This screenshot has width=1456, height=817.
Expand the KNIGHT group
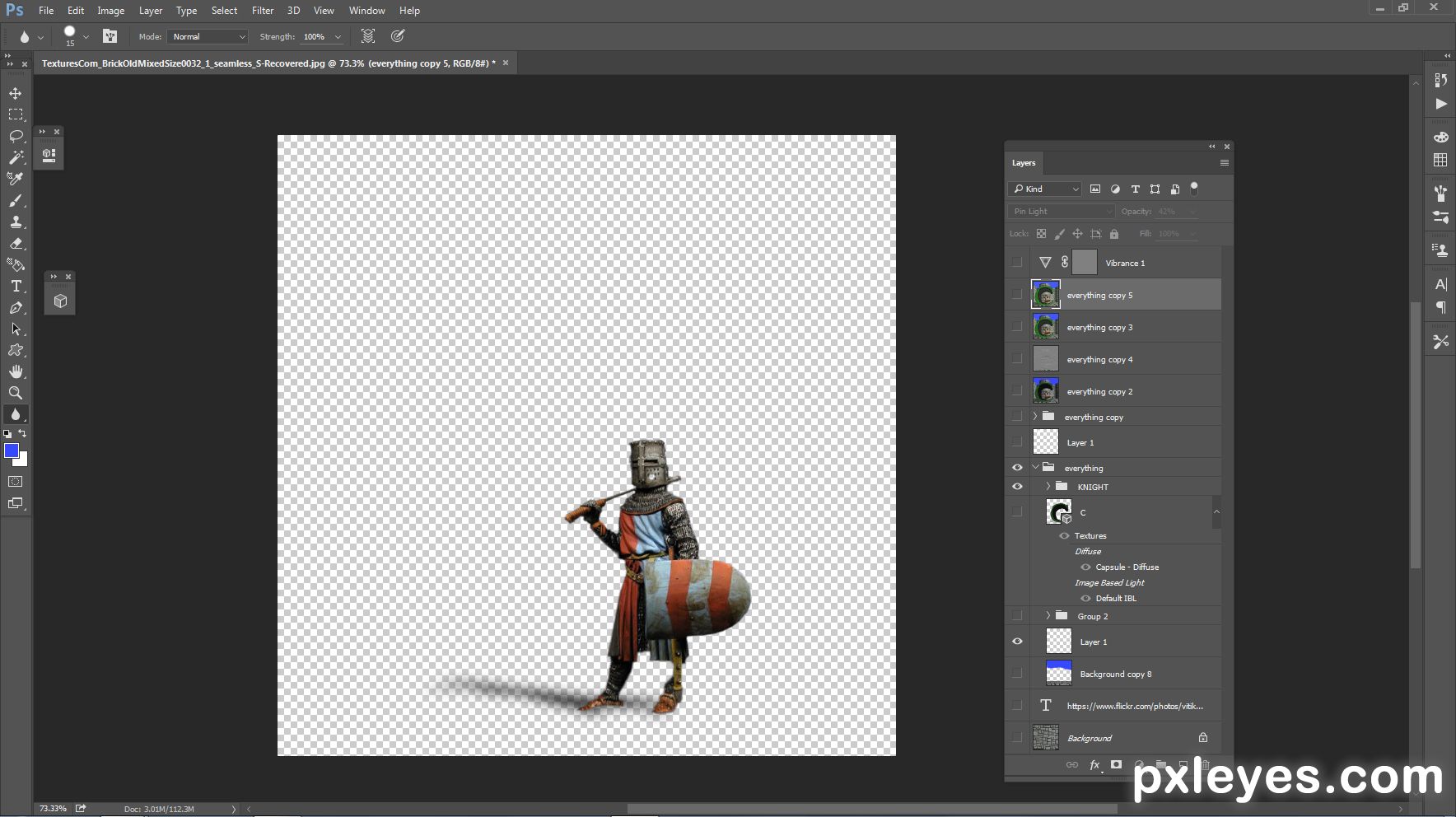tap(1048, 487)
